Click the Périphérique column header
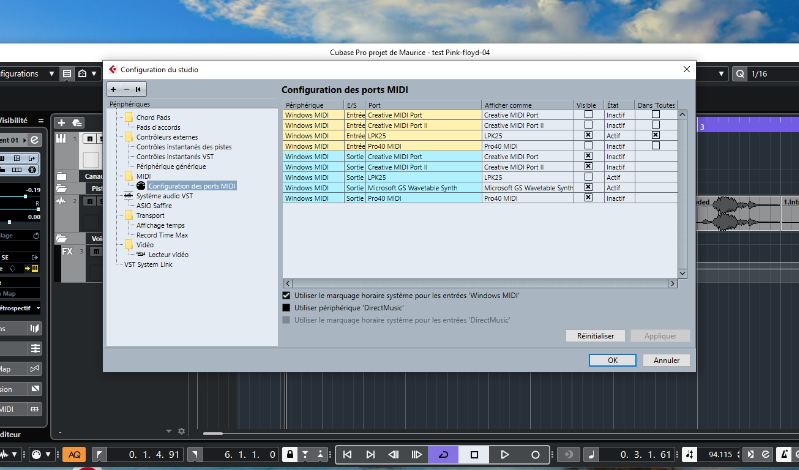 pos(313,105)
